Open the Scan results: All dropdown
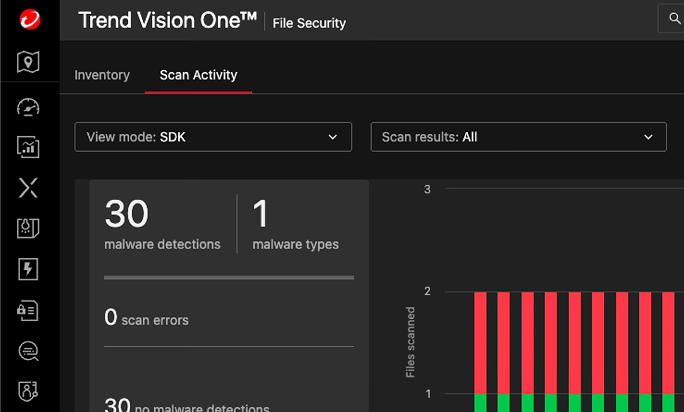The width and height of the screenshot is (684, 412). [x=518, y=137]
